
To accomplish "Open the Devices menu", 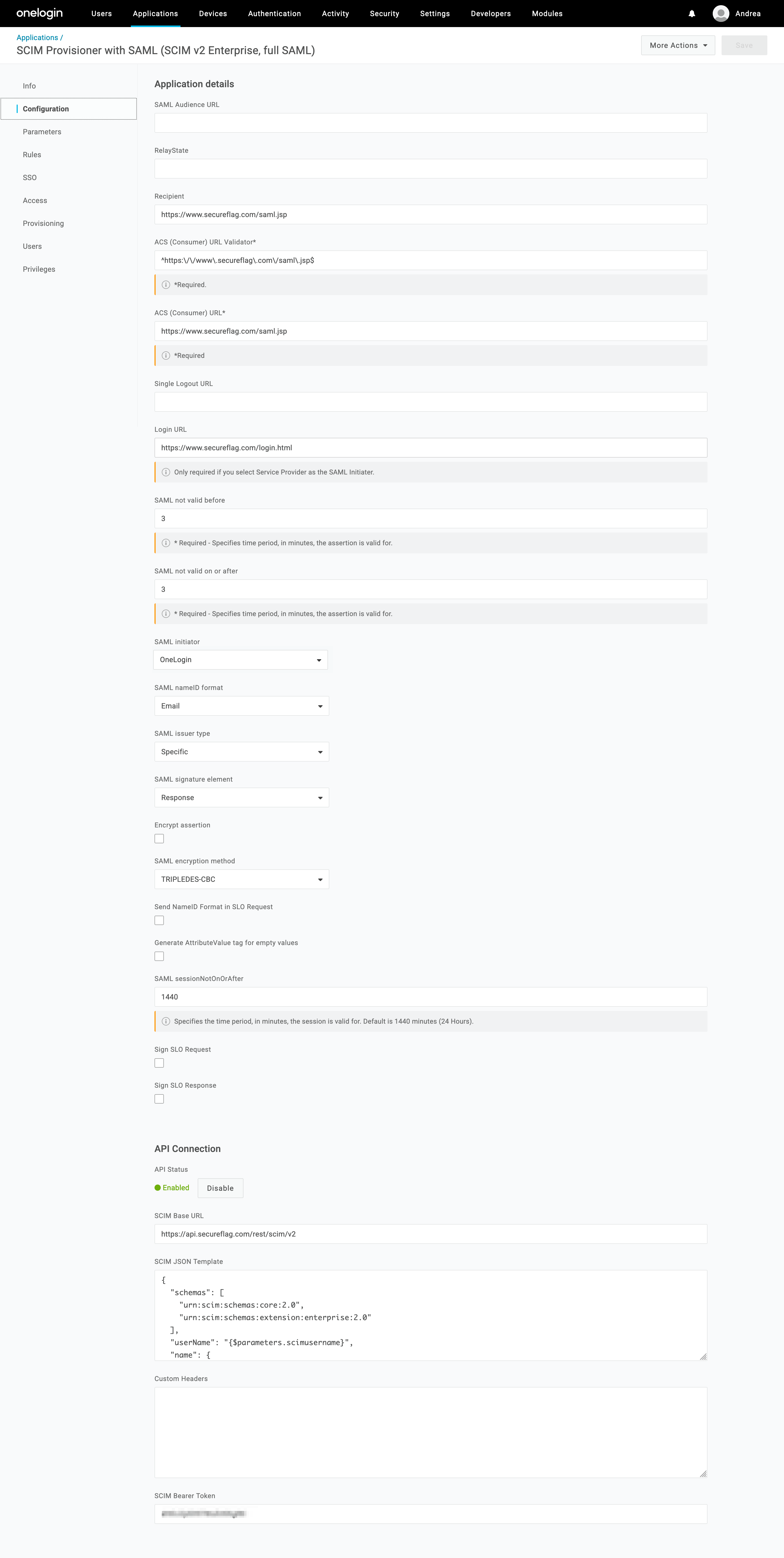I will [213, 13].
